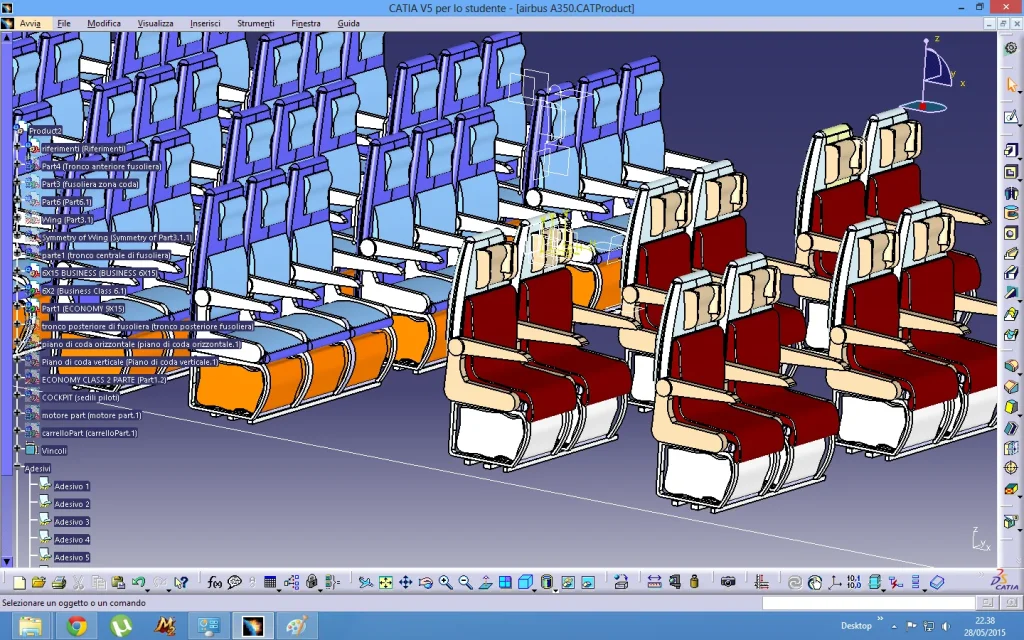This screenshot has width=1024, height=640.
Task: Expand the COCKPIT (sedili piloti) node
Action: pyautogui.click(x=17, y=396)
